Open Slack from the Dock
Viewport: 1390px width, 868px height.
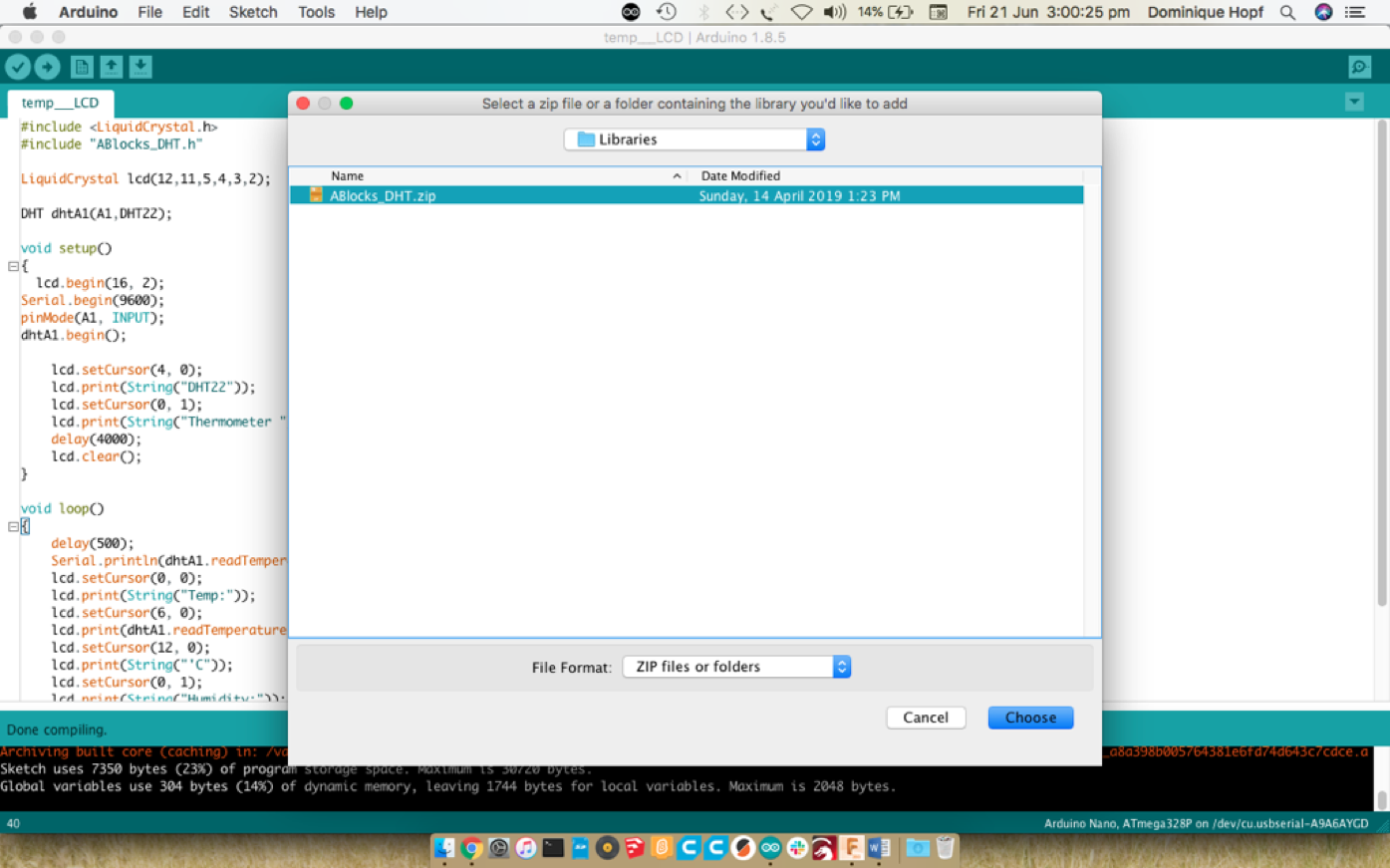797,848
